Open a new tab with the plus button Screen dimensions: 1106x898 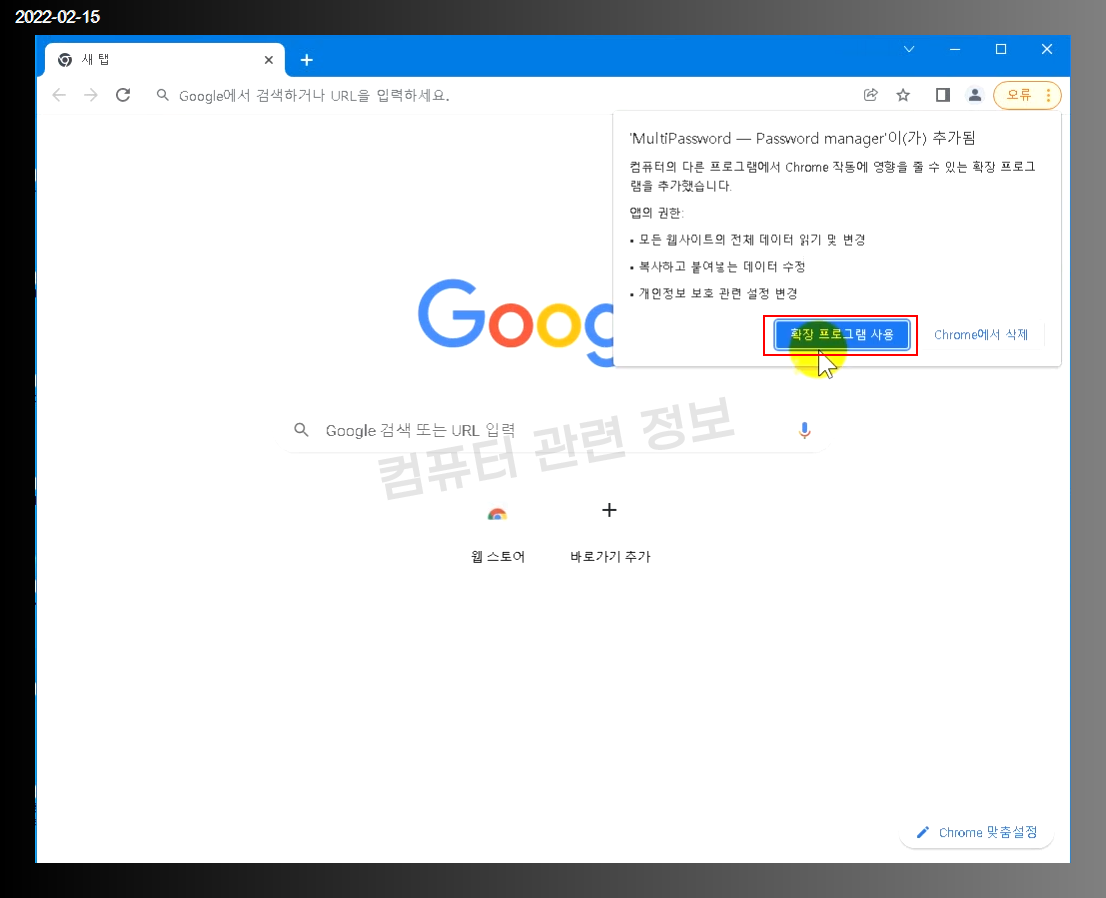(306, 60)
